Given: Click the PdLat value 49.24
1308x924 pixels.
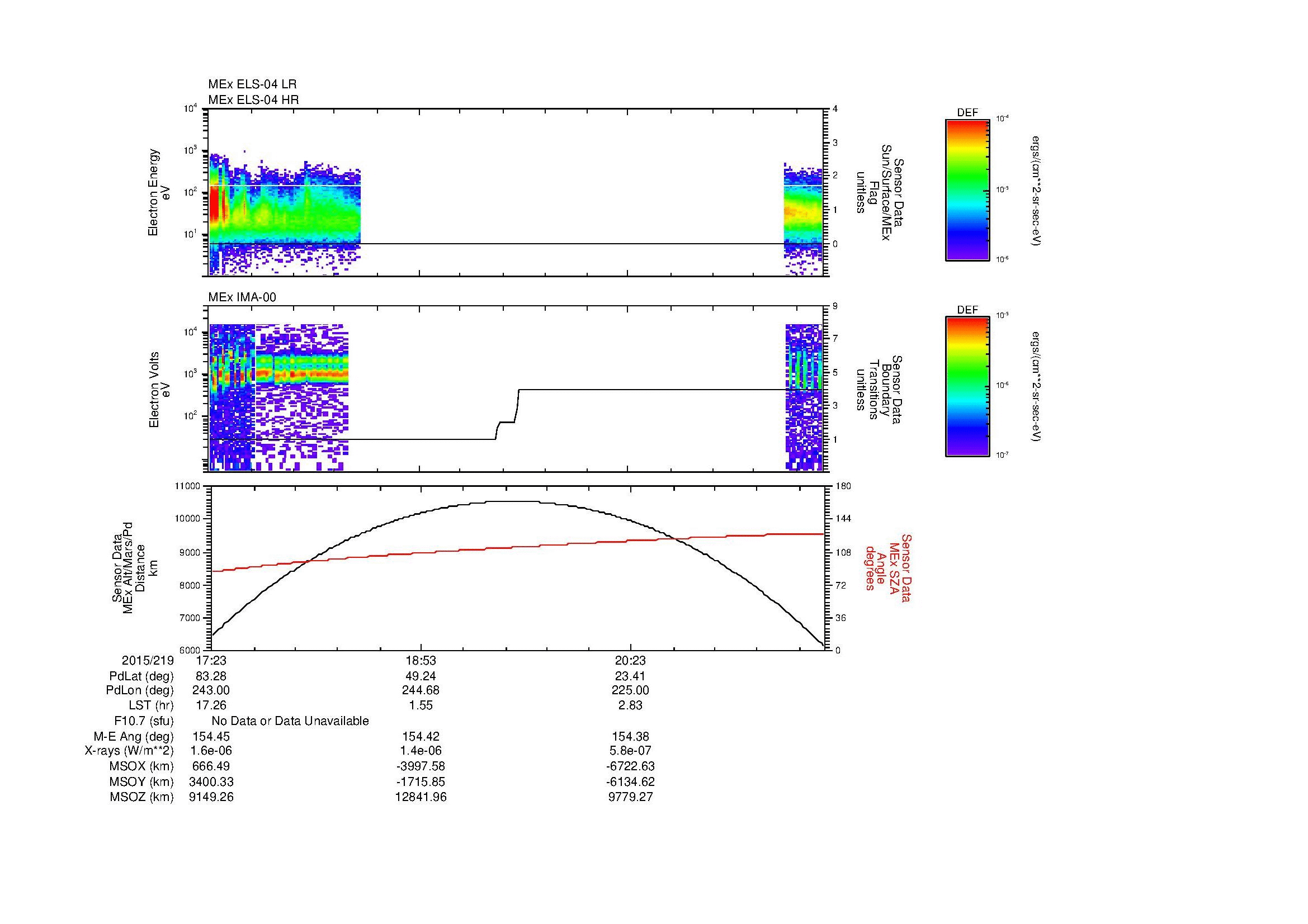Looking at the screenshot, I should point(421,676).
